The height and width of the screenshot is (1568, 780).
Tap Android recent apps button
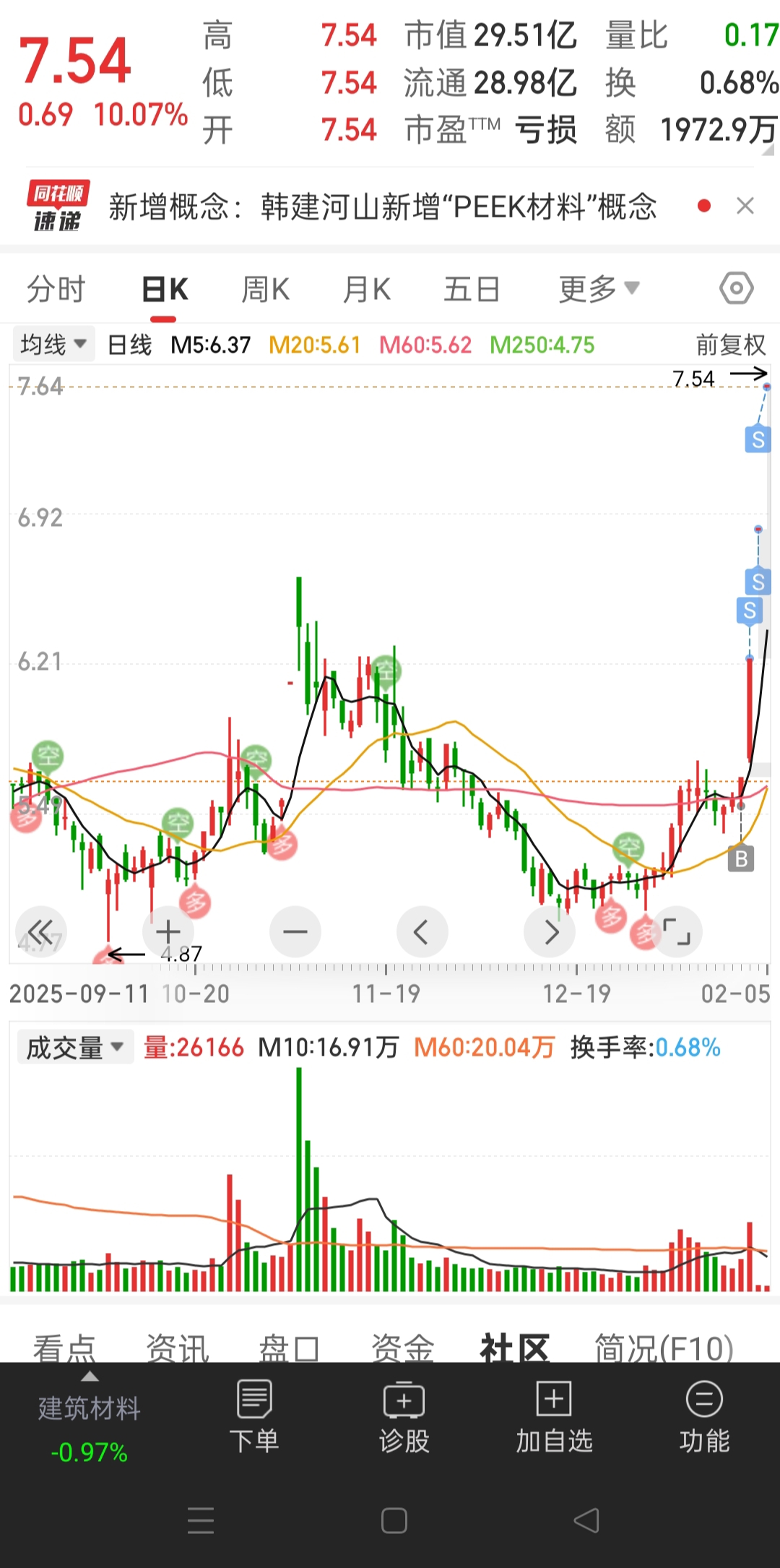pos(201,1520)
